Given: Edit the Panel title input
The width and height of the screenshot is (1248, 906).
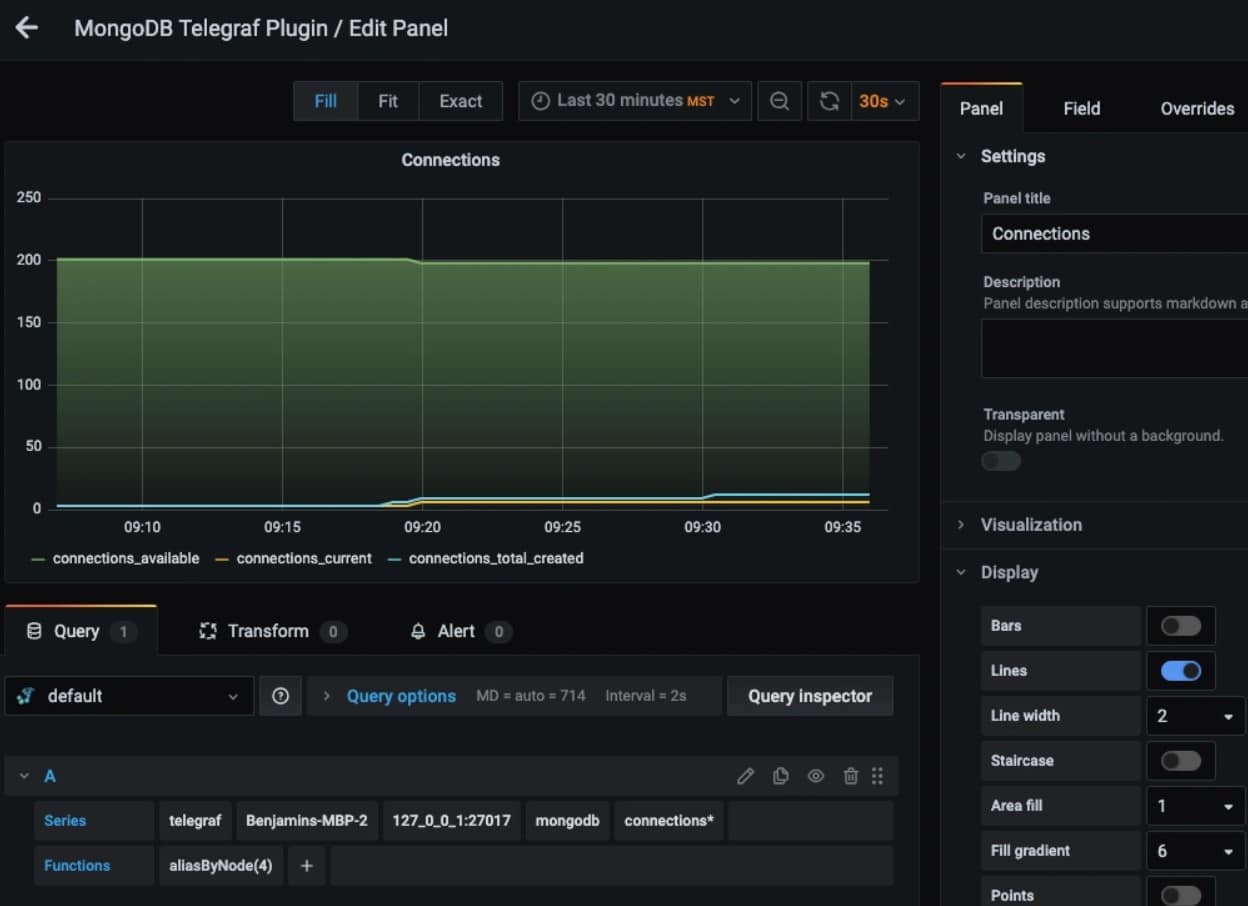Looking at the screenshot, I should point(1114,234).
